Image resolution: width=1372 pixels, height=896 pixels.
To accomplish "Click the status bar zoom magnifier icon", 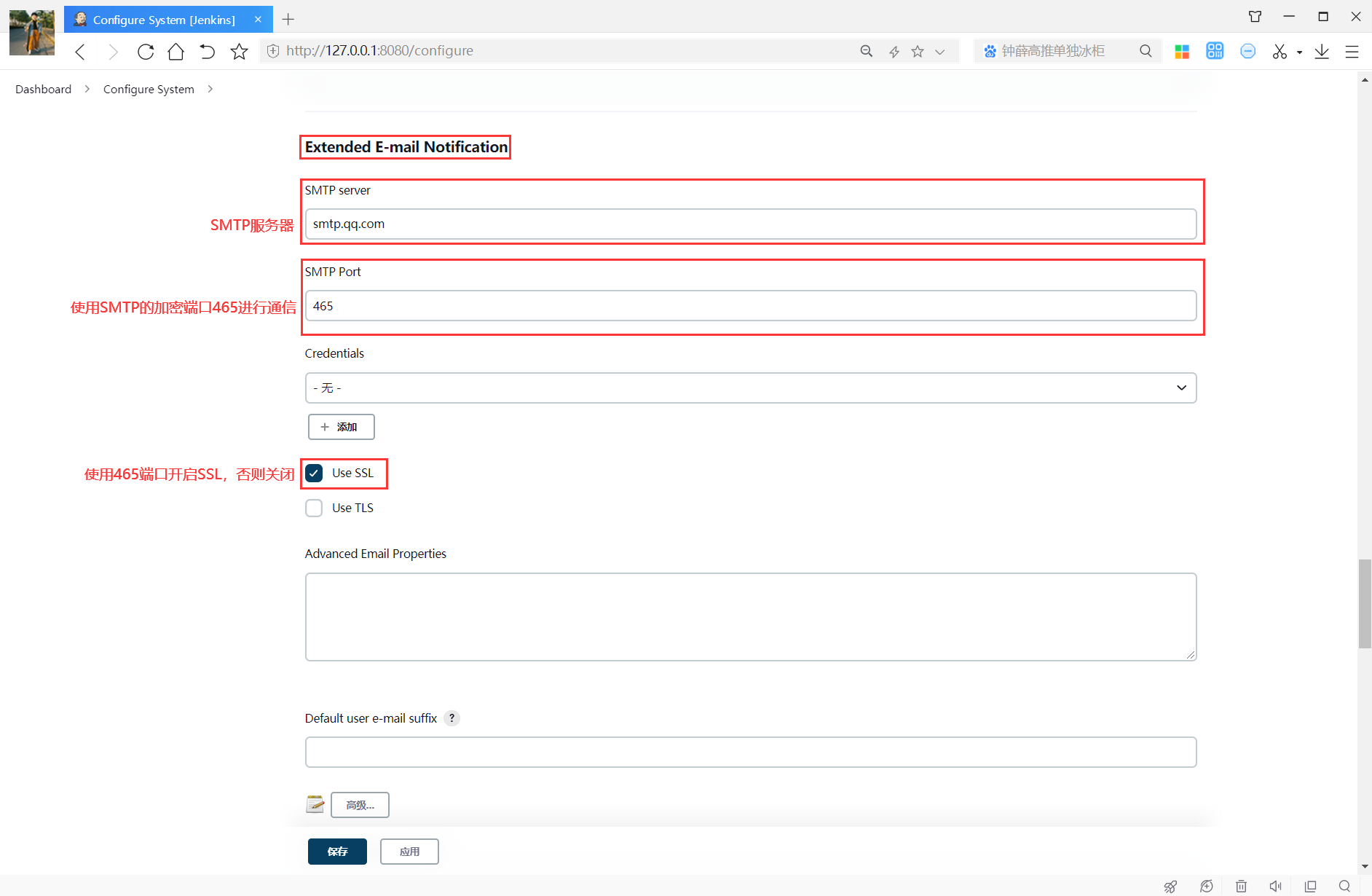I will (x=1344, y=886).
